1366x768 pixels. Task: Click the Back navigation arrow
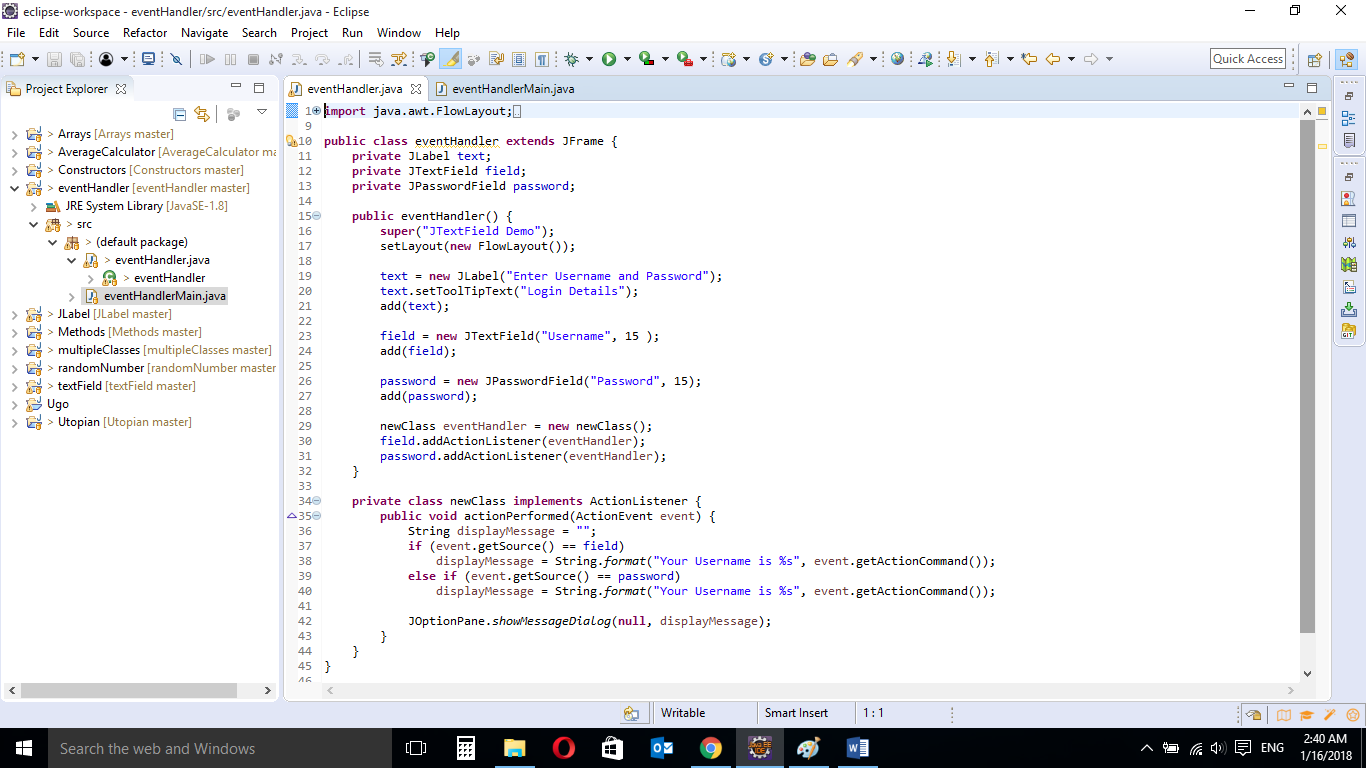(1052, 59)
